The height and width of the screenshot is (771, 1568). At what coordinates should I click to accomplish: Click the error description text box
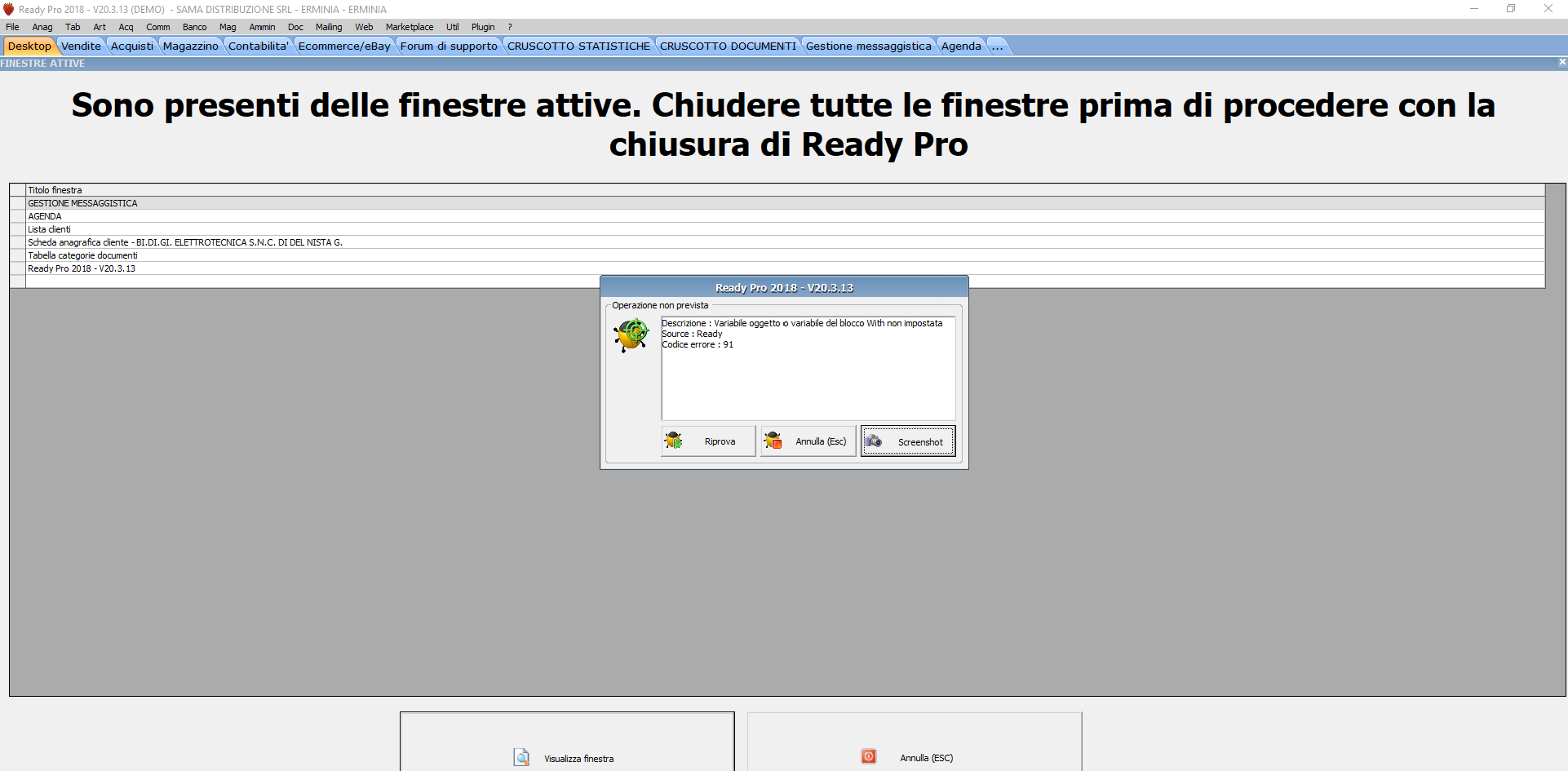click(808, 368)
